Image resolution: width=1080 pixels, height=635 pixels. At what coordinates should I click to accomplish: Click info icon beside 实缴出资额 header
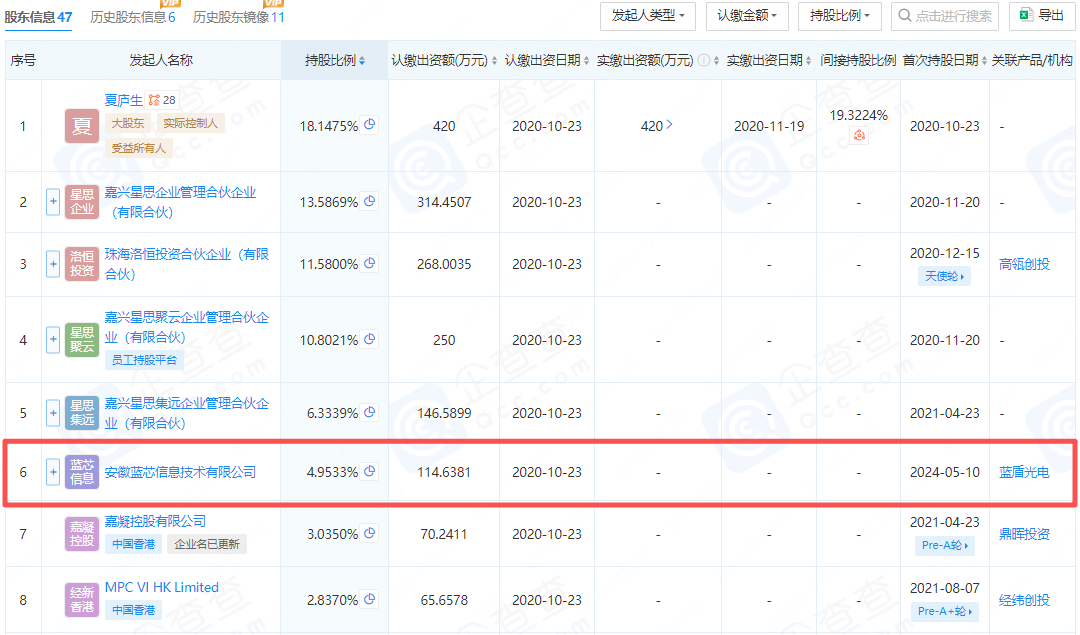(x=704, y=61)
